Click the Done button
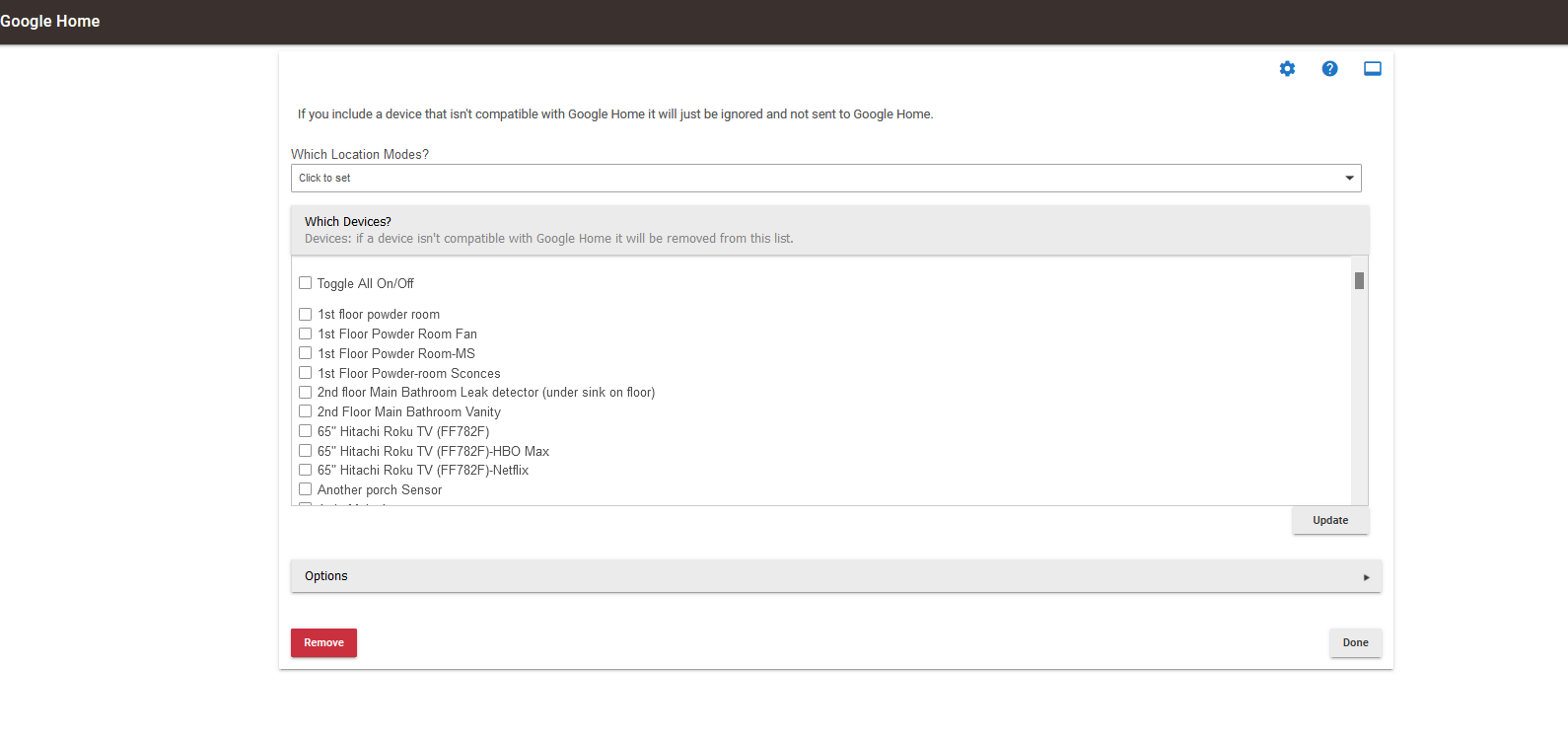Screen dimensions: 1568x742 pos(1355,642)
